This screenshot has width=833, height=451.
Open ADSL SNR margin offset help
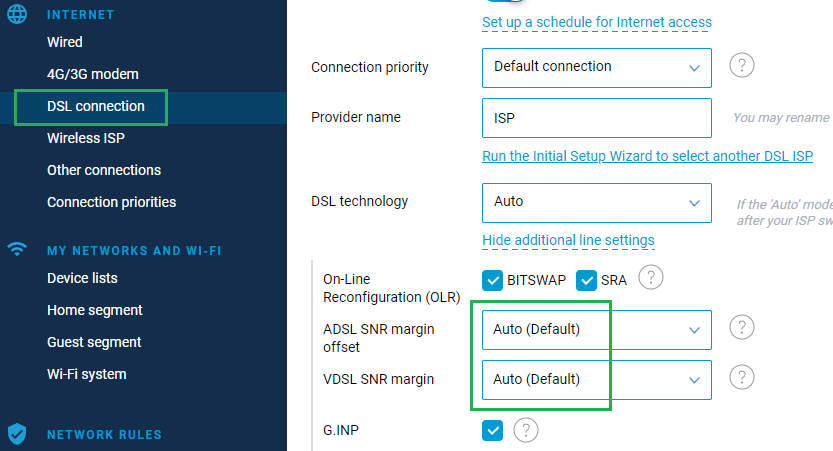(741, 327)
